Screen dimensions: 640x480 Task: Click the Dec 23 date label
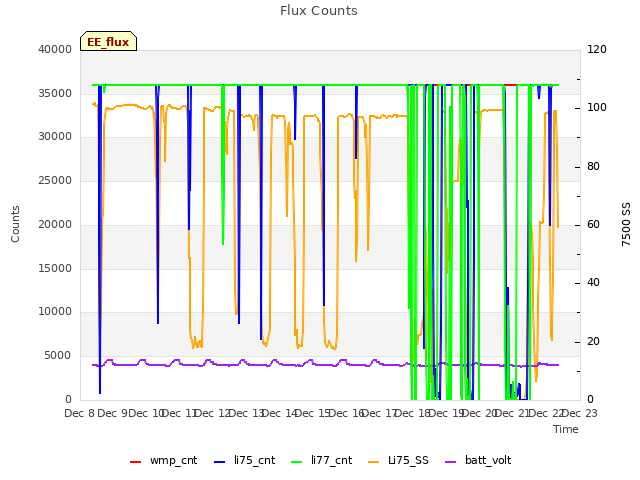tap(580, 413)
